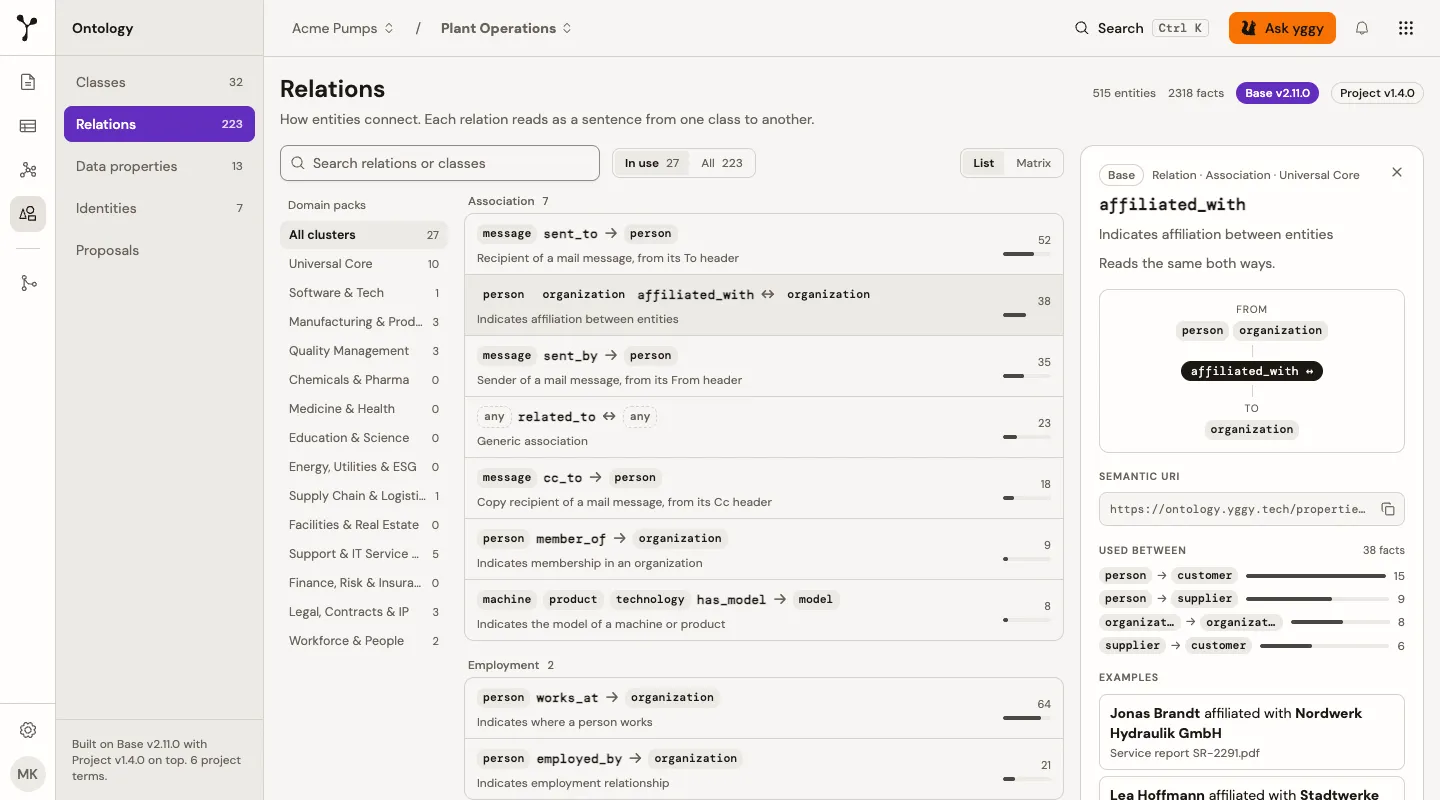This screenshot has height=800, width=1440.
Task: Click the notifications bell icon
Action: coord(1362,28)
